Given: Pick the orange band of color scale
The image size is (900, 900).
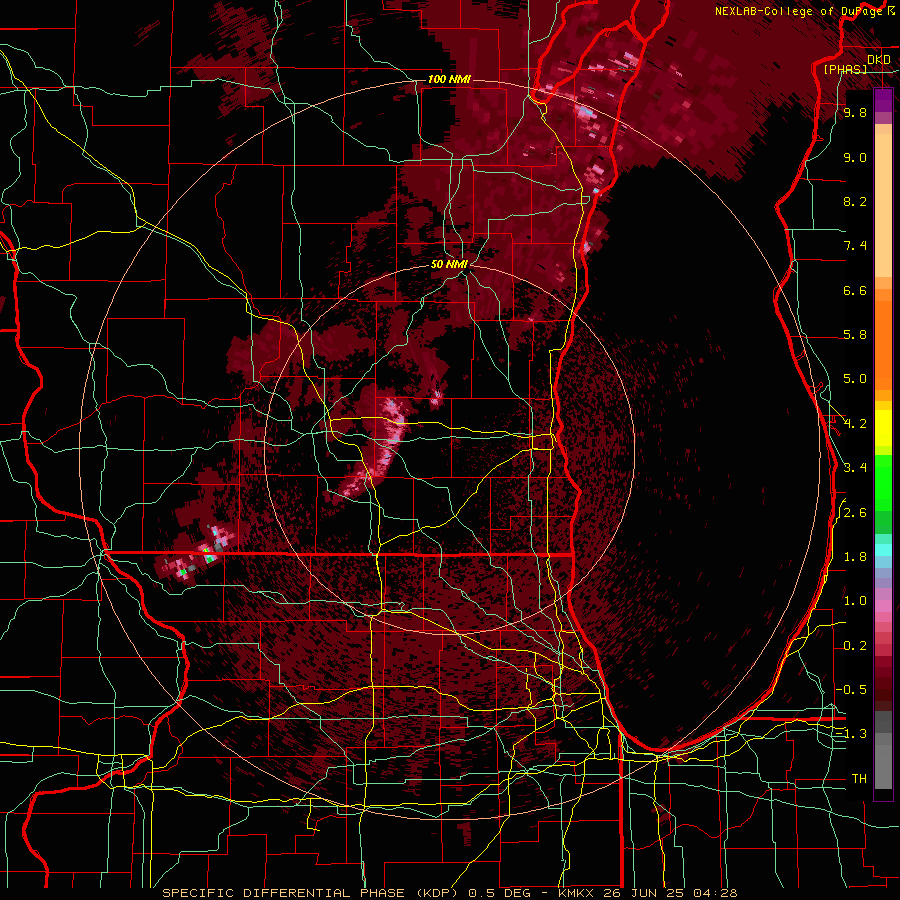Looking at the screenshot, I should (x=883, y=344).
